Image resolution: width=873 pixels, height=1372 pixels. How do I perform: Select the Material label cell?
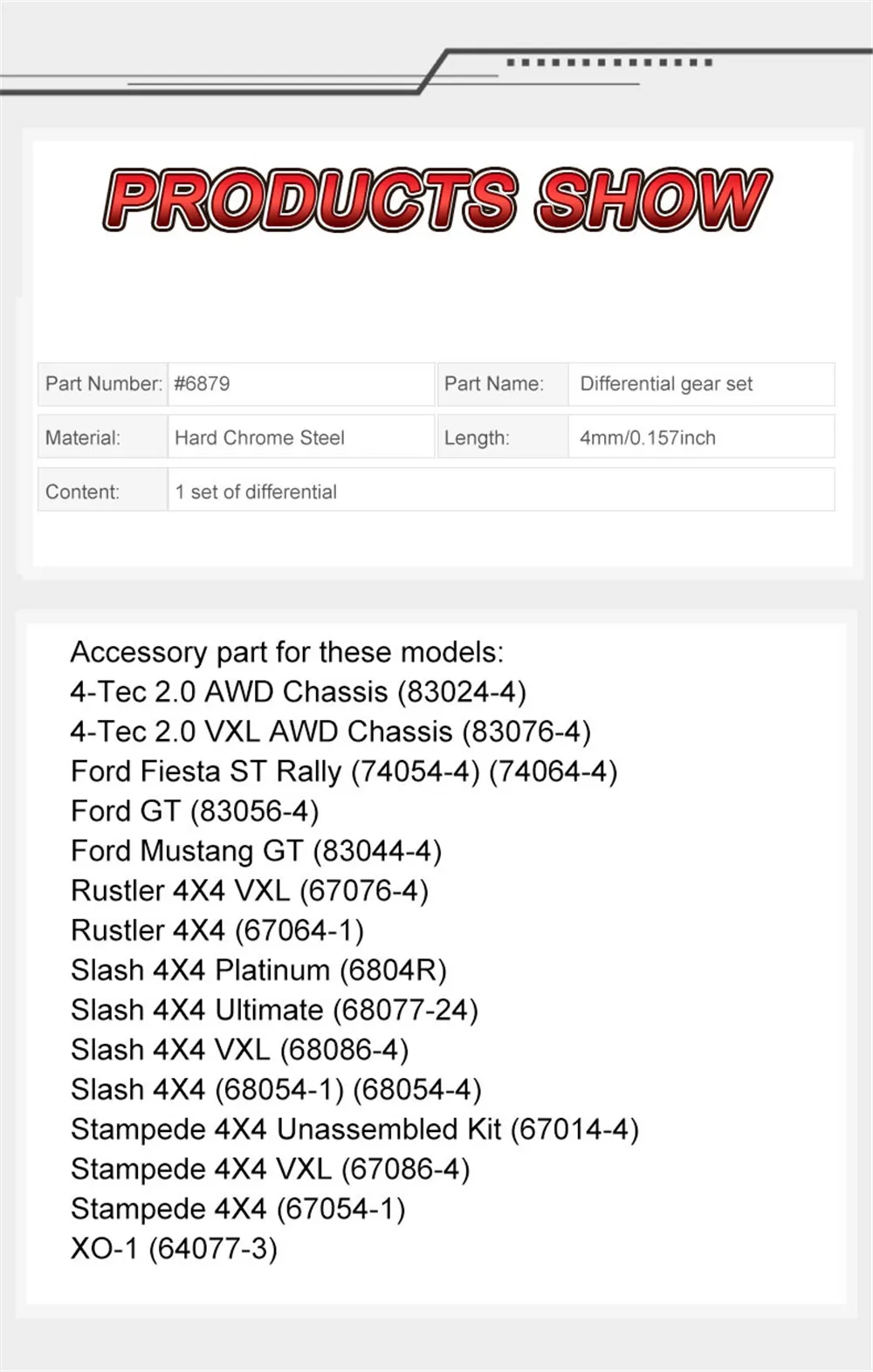[102, 437]
